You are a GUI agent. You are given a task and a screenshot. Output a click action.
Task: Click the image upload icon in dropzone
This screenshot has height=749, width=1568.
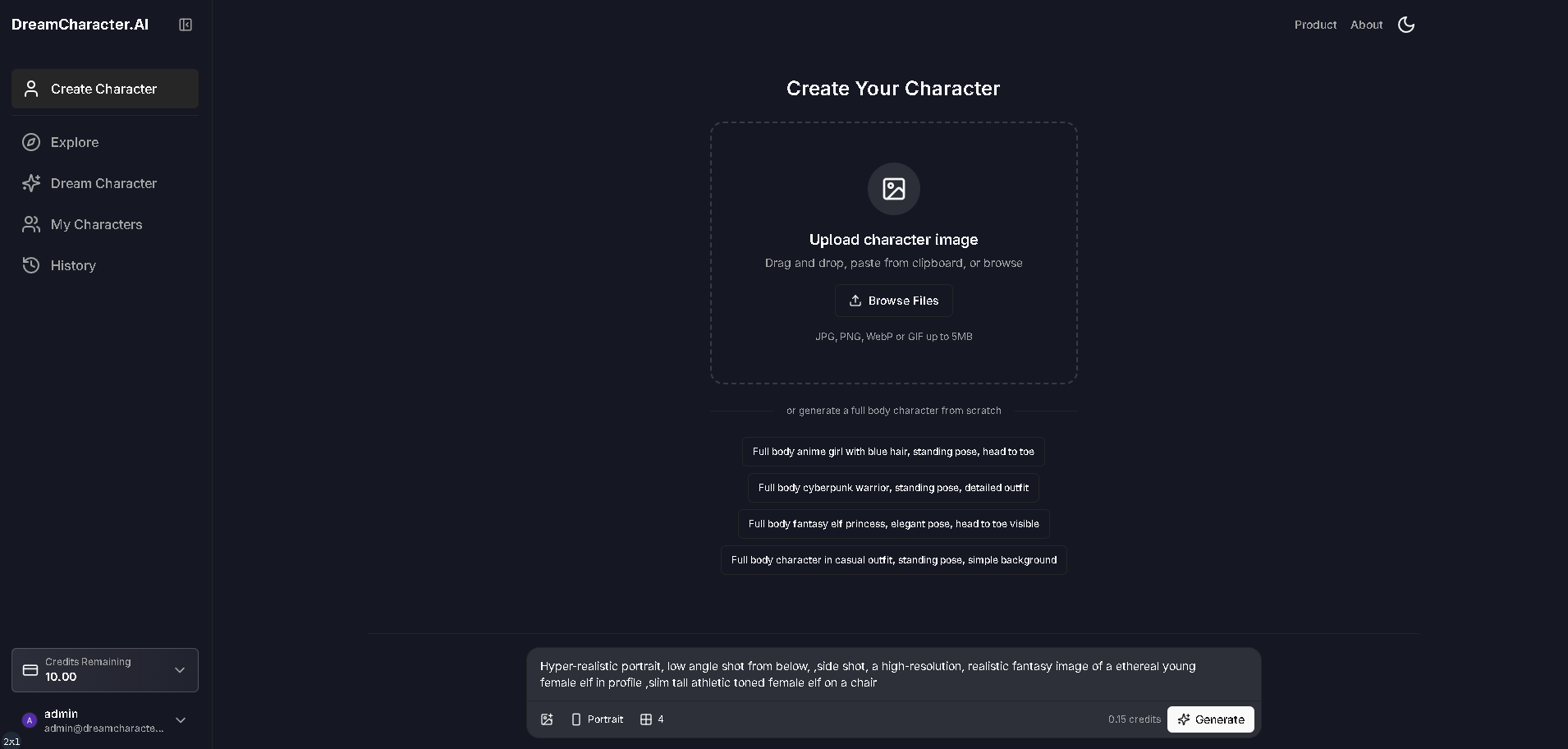coord(893,189)
